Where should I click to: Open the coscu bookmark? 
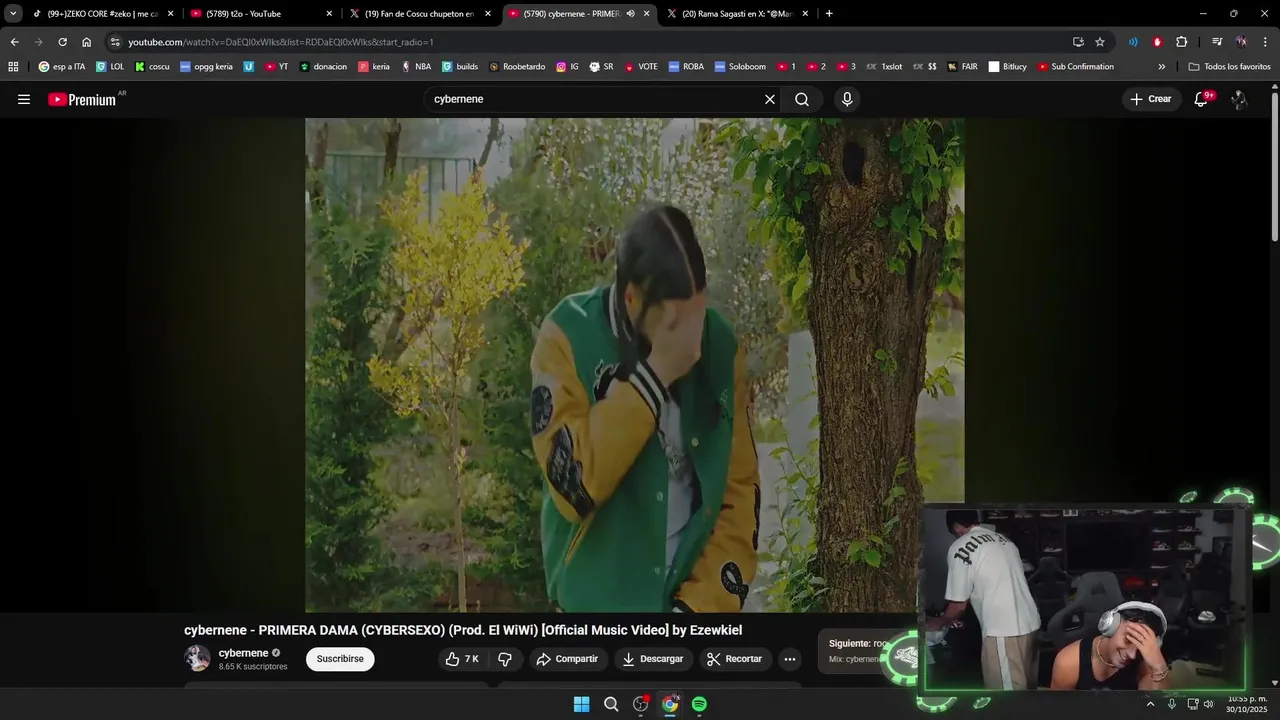point(152,67)
